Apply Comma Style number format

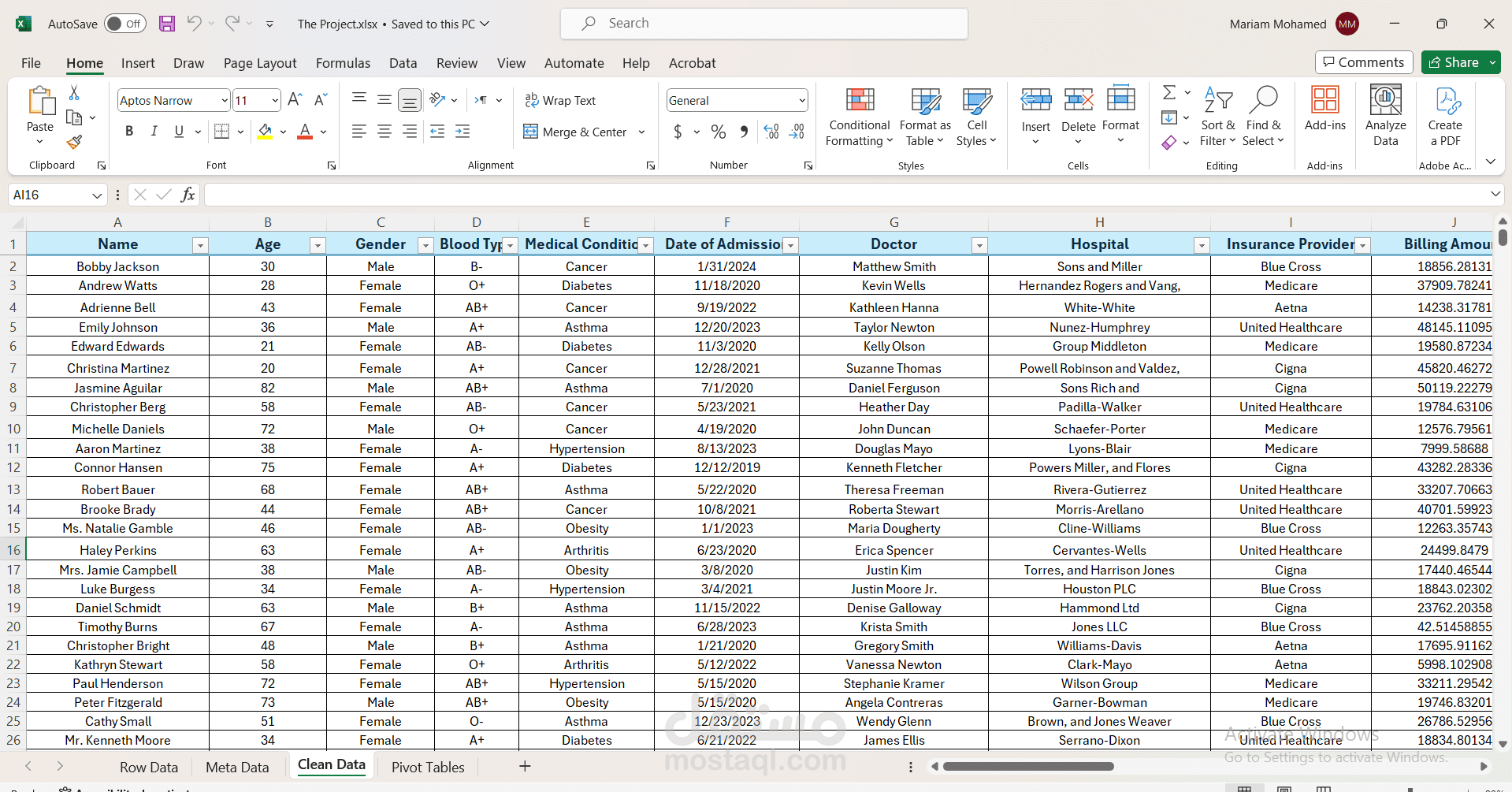coord(744,132)
